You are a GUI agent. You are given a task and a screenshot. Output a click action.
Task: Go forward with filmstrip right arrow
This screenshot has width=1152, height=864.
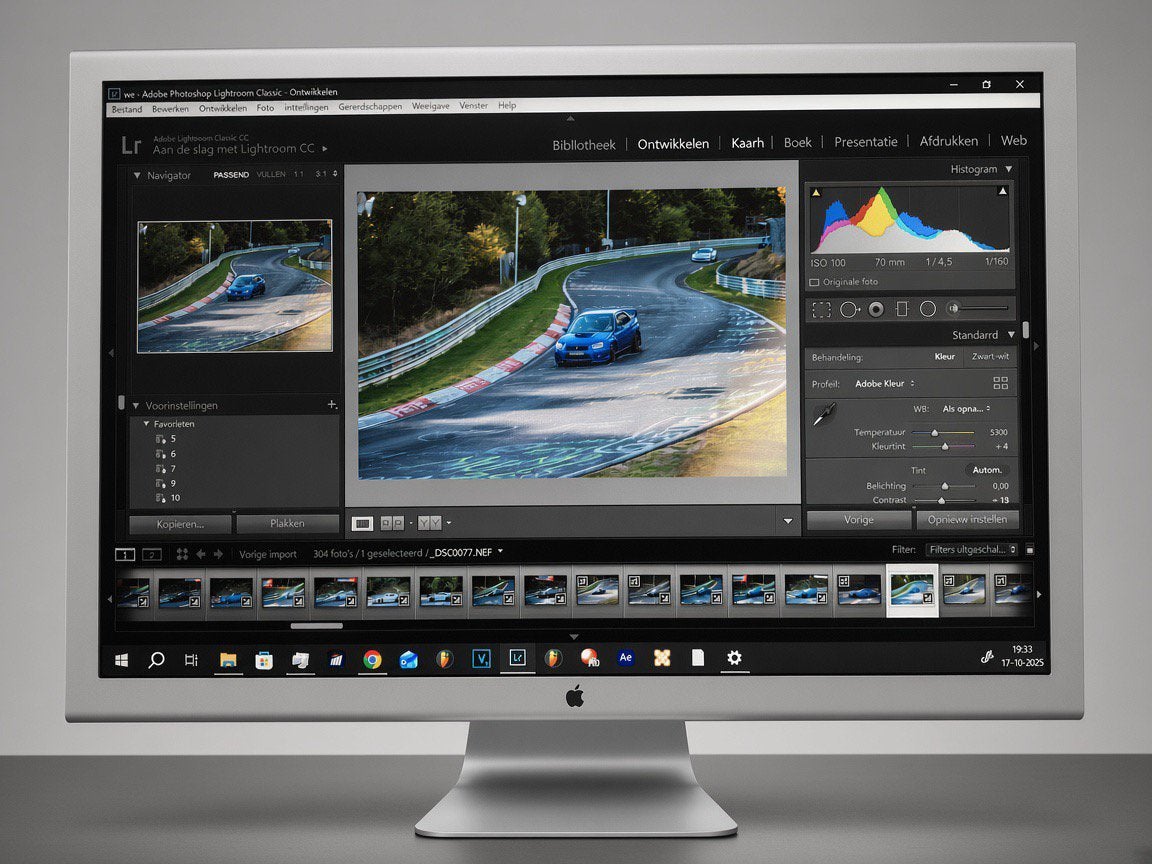pyautogui.click(x=218, y=554)
